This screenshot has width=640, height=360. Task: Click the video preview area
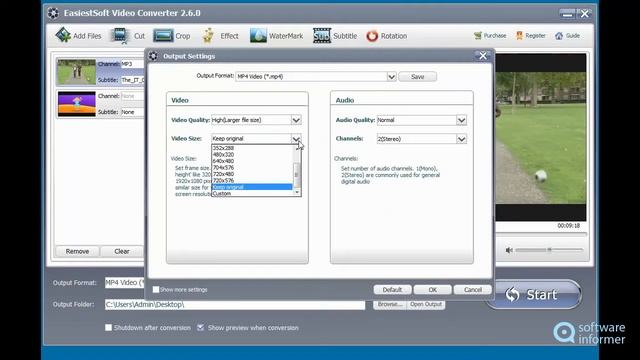coord(541,138)
